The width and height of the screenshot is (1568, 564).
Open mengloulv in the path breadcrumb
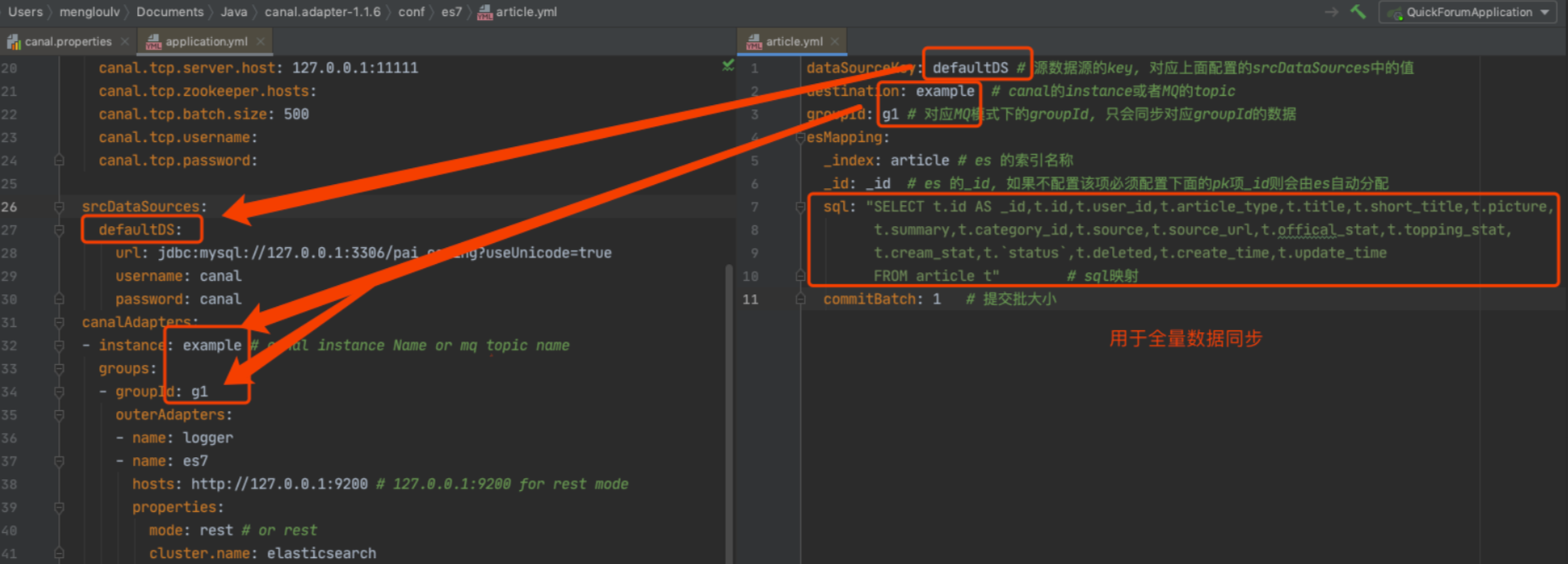point(89,12)
